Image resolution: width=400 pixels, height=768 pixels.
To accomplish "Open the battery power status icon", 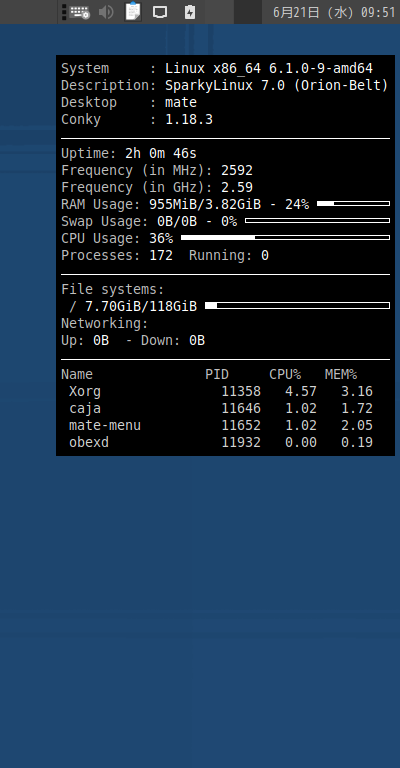I will pyautogui.click(x=190, y=12).
